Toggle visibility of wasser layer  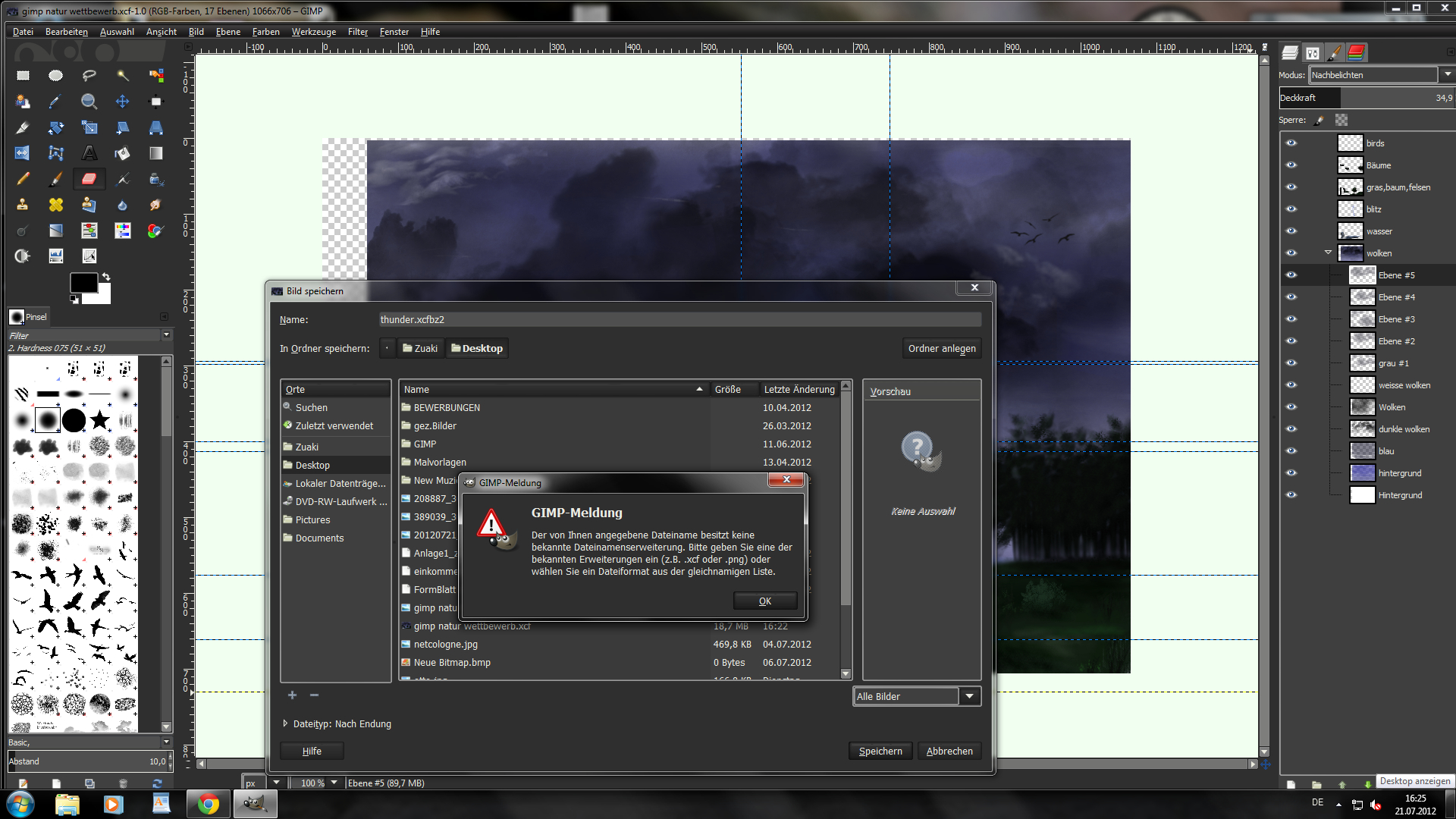click(x=1291, y=231)
